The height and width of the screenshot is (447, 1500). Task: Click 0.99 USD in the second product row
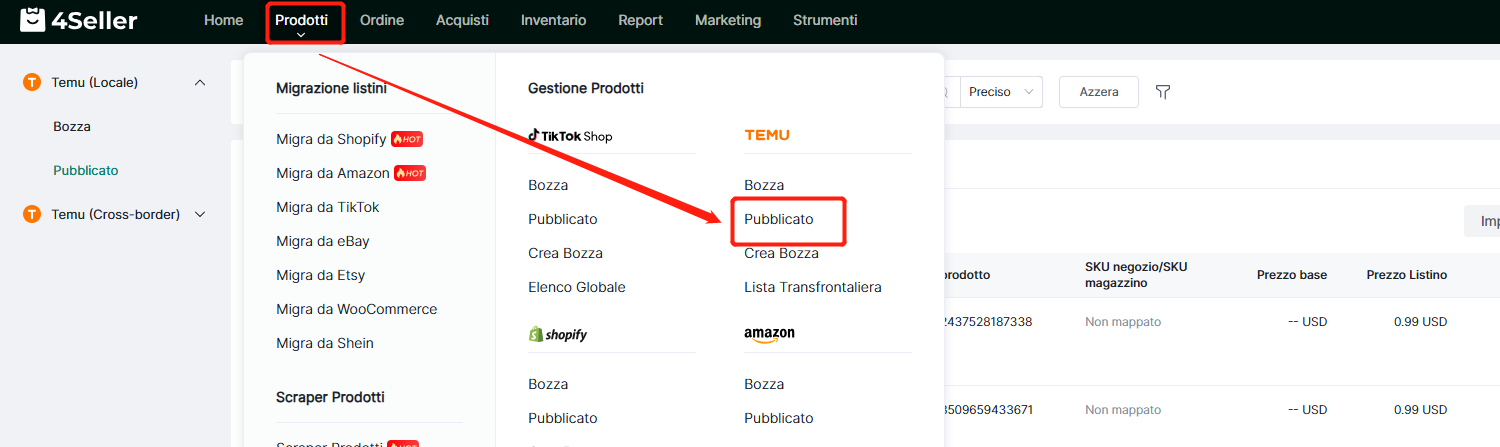click(1420, 410)
